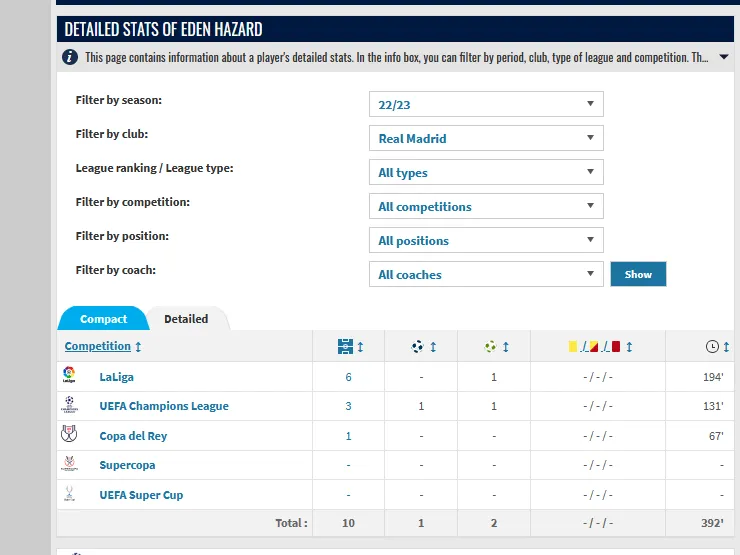740x555 pixels.
Task: Switch to the Detailed tab
Action: tap(186, 319)
